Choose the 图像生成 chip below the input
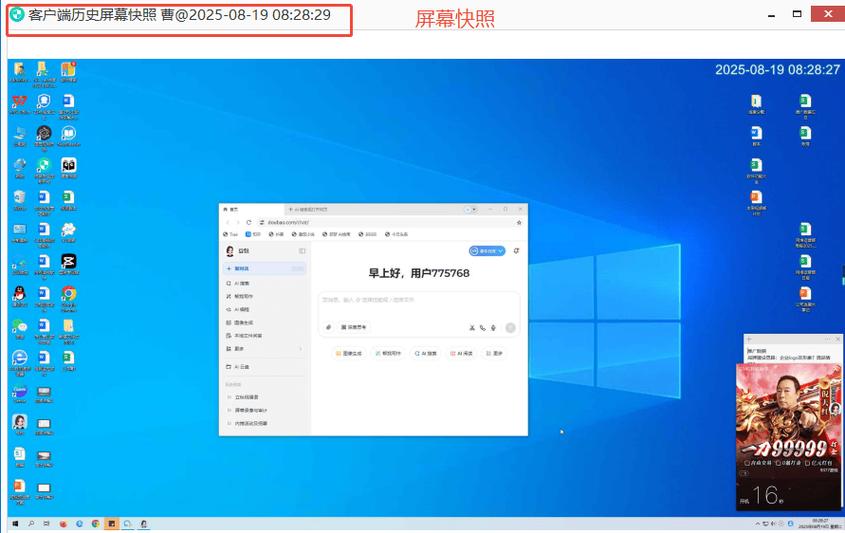This screenshot has width=845, height=533. 348,353
